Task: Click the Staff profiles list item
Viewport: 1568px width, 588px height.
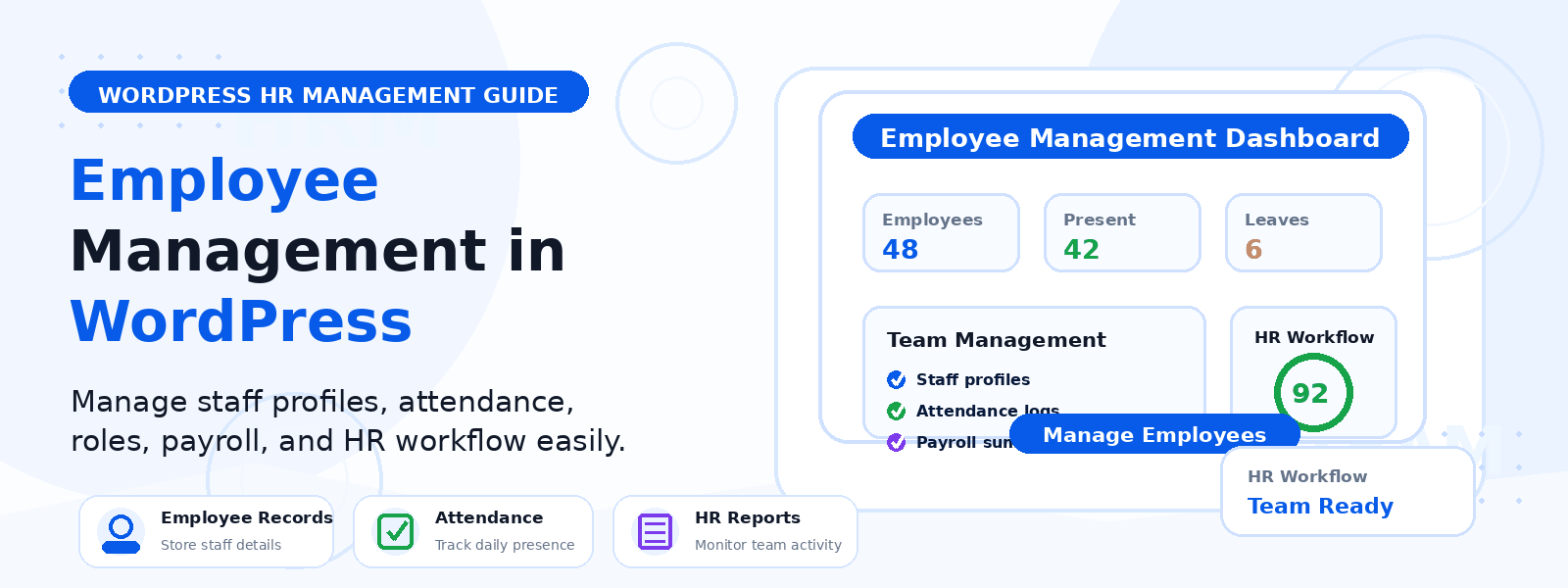Action: point(958,379)
